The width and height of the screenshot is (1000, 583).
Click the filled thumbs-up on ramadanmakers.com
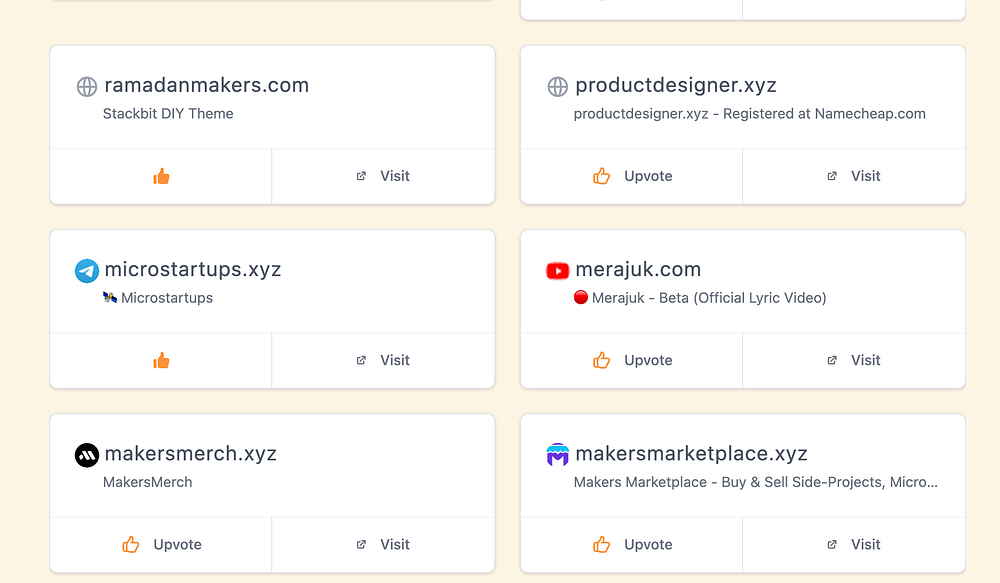(x=161, y=176)
